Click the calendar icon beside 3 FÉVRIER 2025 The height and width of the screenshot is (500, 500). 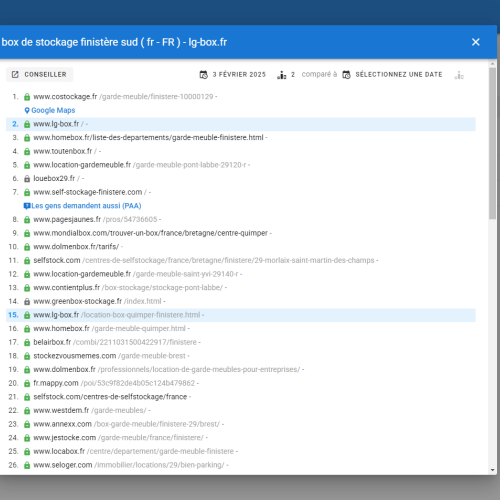(204, 75)
